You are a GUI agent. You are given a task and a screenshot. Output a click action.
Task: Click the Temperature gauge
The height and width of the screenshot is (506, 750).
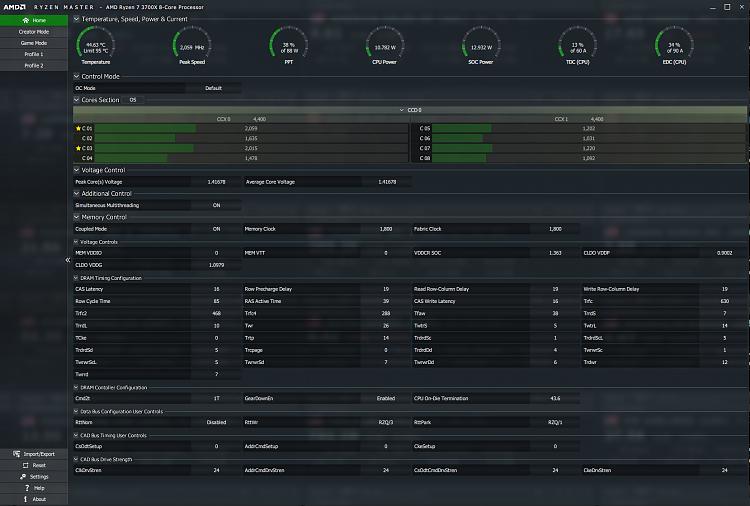pyautogui.click(x=95, y=45)
